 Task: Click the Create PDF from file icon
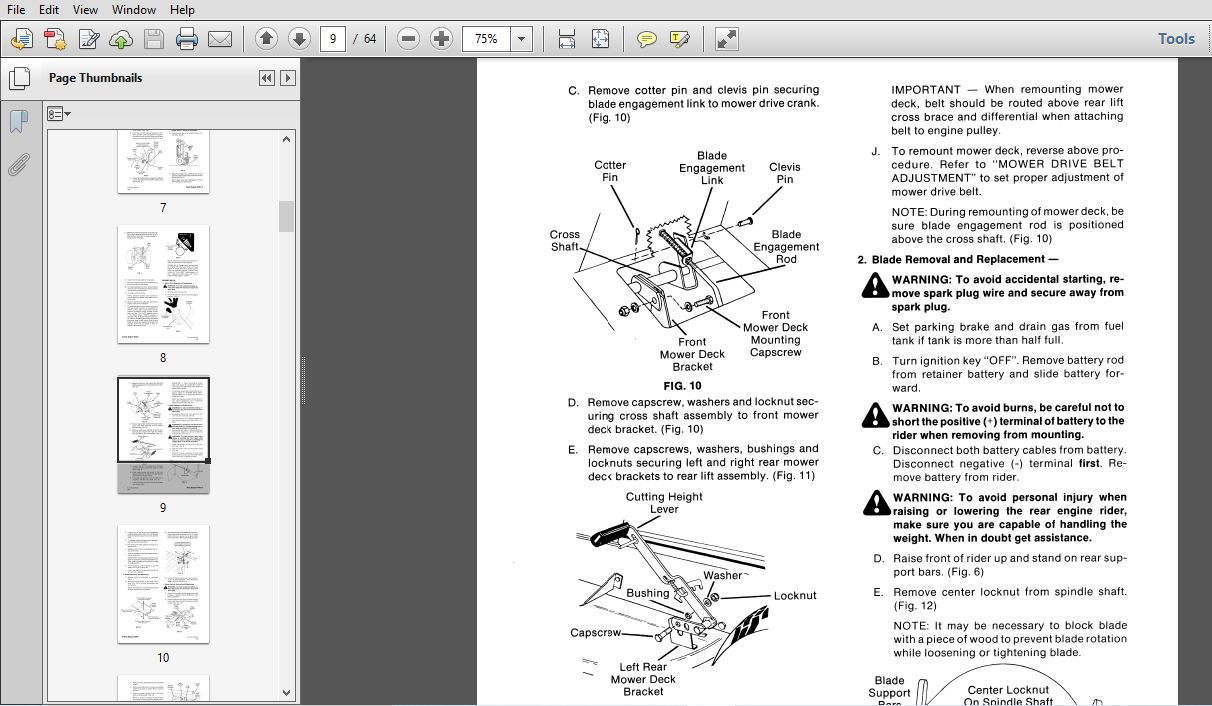click(x=55, y=39)
